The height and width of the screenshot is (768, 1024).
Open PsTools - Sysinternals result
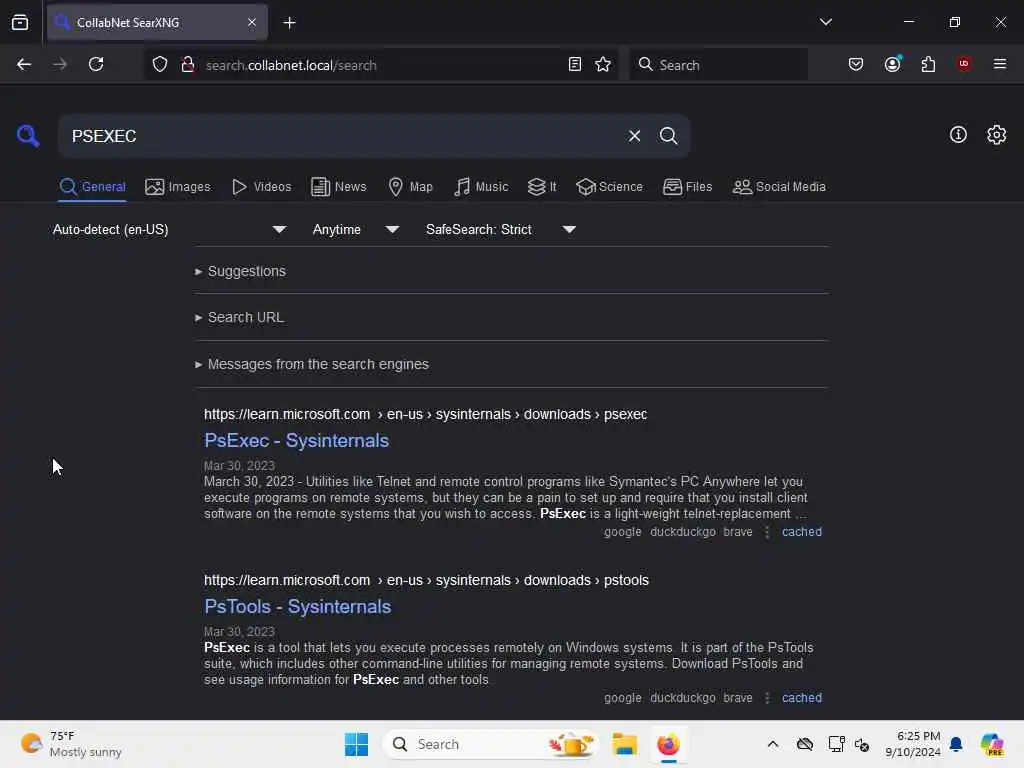click(298, 607)
